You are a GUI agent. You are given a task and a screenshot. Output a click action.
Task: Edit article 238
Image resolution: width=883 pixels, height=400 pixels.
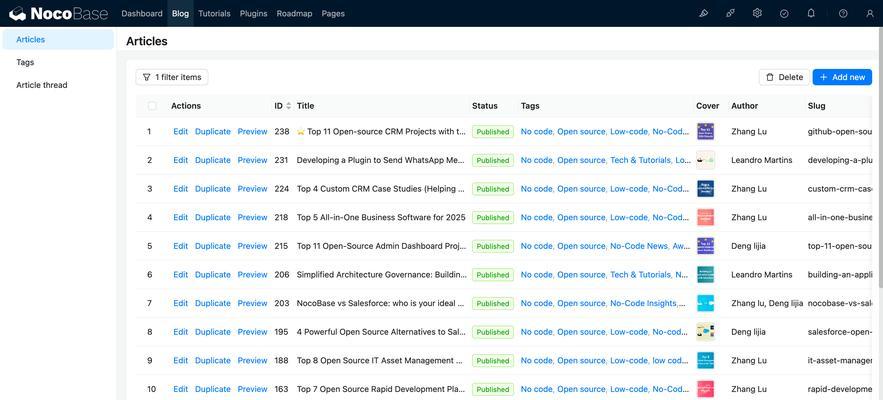point(181,132)
